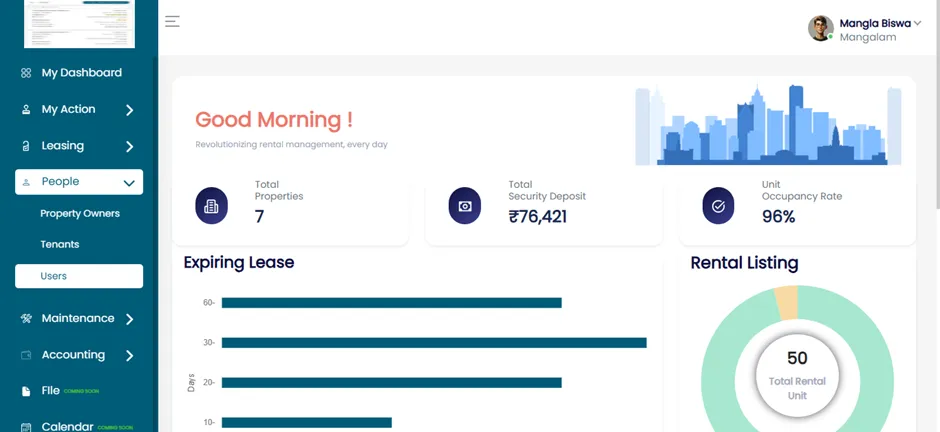Select the Users submenu item
The width and height of the screenshot is (940, 432).
pos(79,276)
